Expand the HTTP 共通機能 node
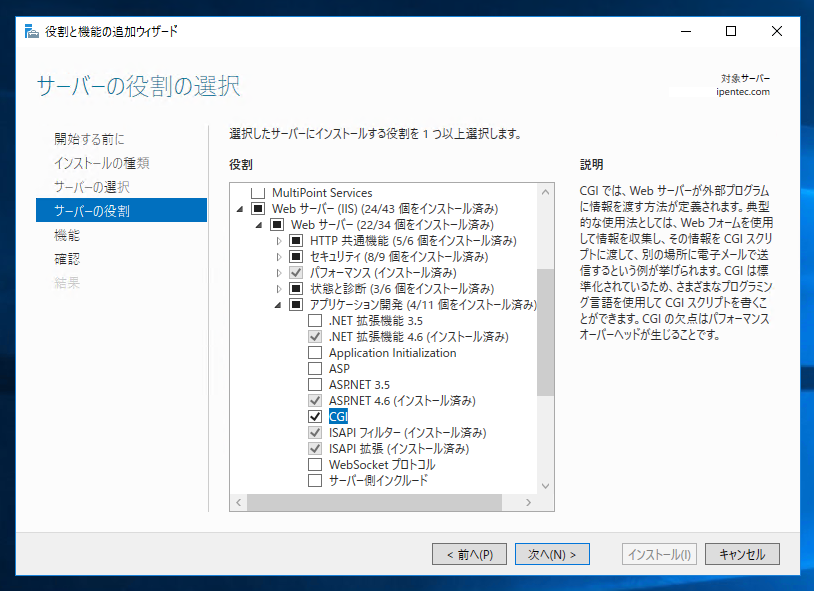This screenshot has height=591, width=814. click(x=279, y=241)
